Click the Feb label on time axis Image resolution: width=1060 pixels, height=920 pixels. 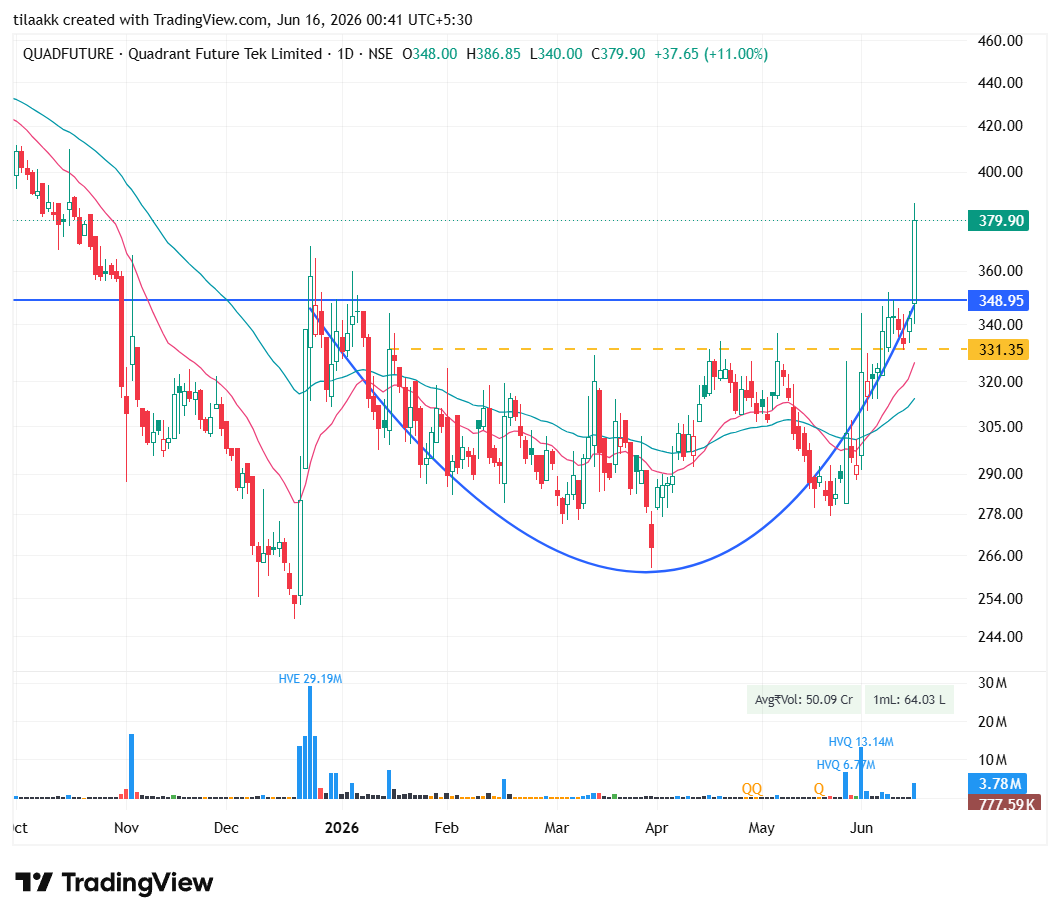pyautogui.click(x=446, y=827)
